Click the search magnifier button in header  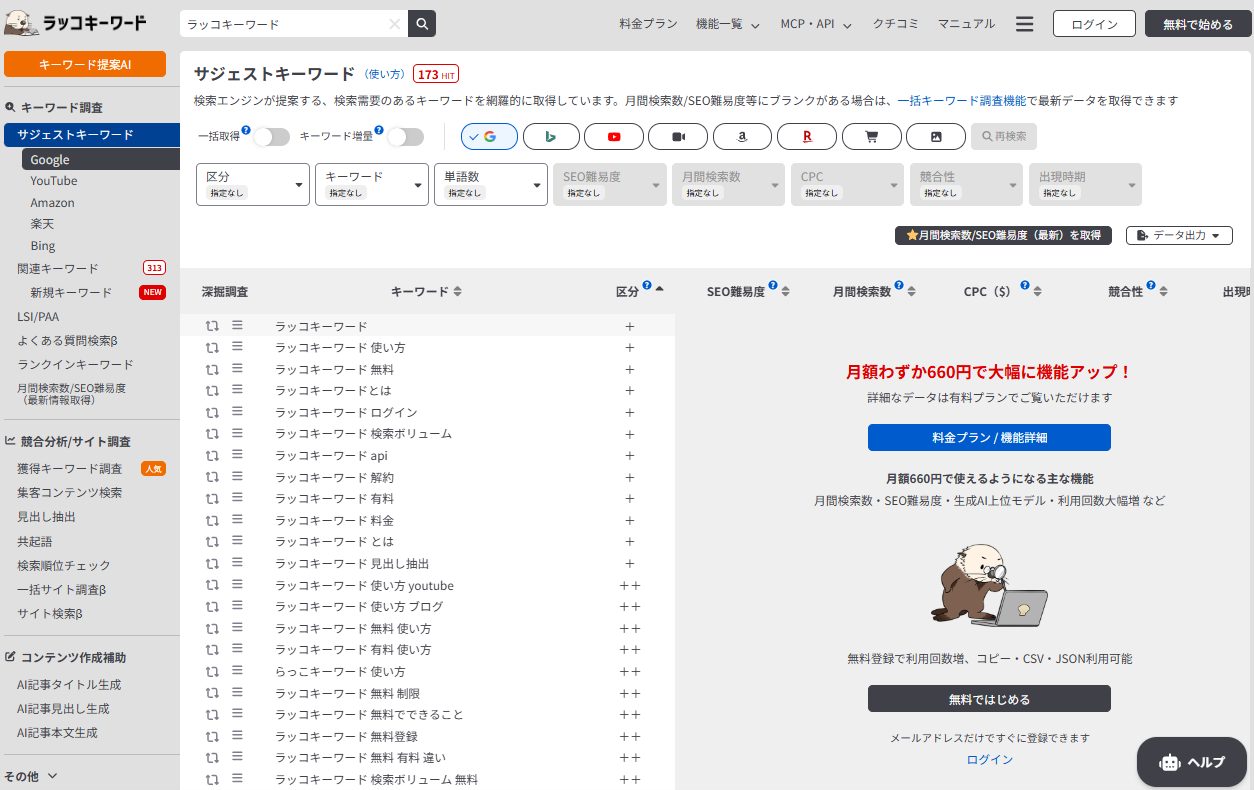(x=422, y=24)
